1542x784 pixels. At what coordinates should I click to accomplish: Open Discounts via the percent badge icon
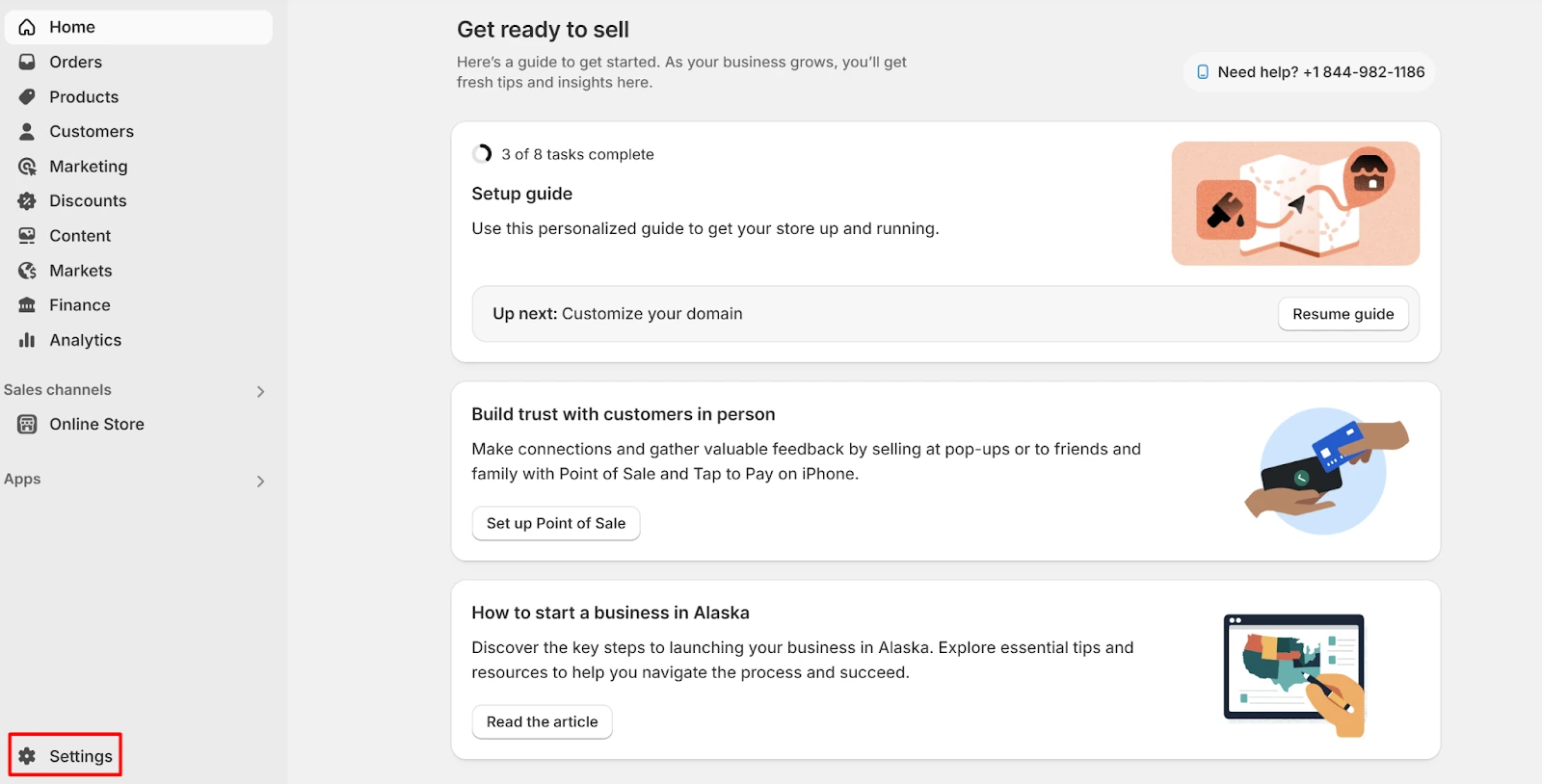point(27,200)
